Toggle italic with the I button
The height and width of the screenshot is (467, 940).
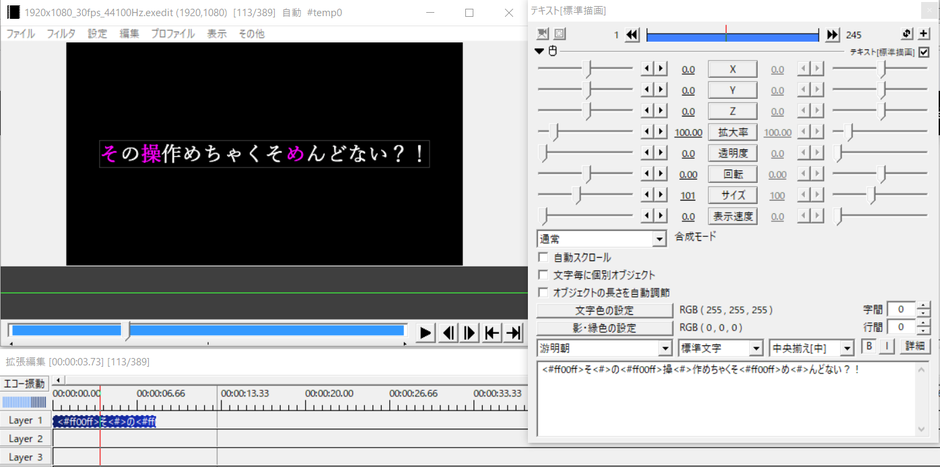click(x=887, y=346)
